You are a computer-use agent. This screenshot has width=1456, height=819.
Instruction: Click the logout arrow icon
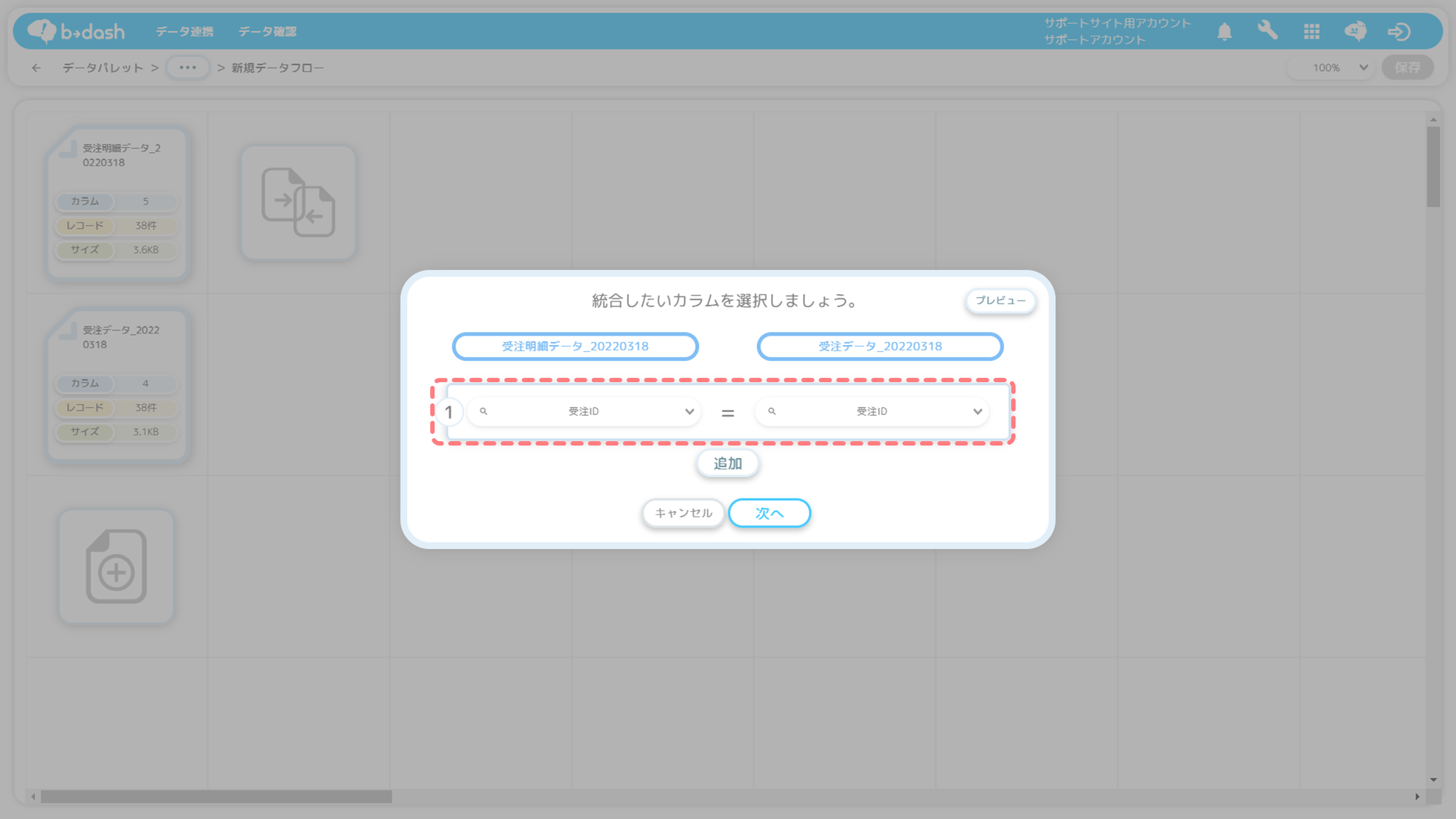(x=1398, y=31)
